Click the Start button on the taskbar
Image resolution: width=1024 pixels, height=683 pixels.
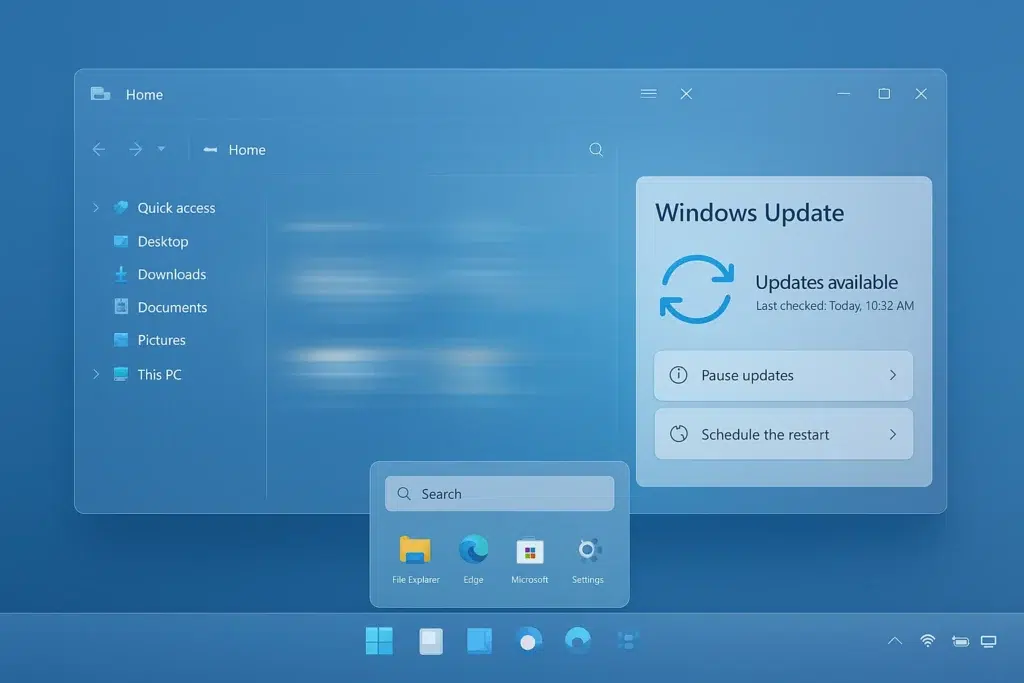(379, 640)
